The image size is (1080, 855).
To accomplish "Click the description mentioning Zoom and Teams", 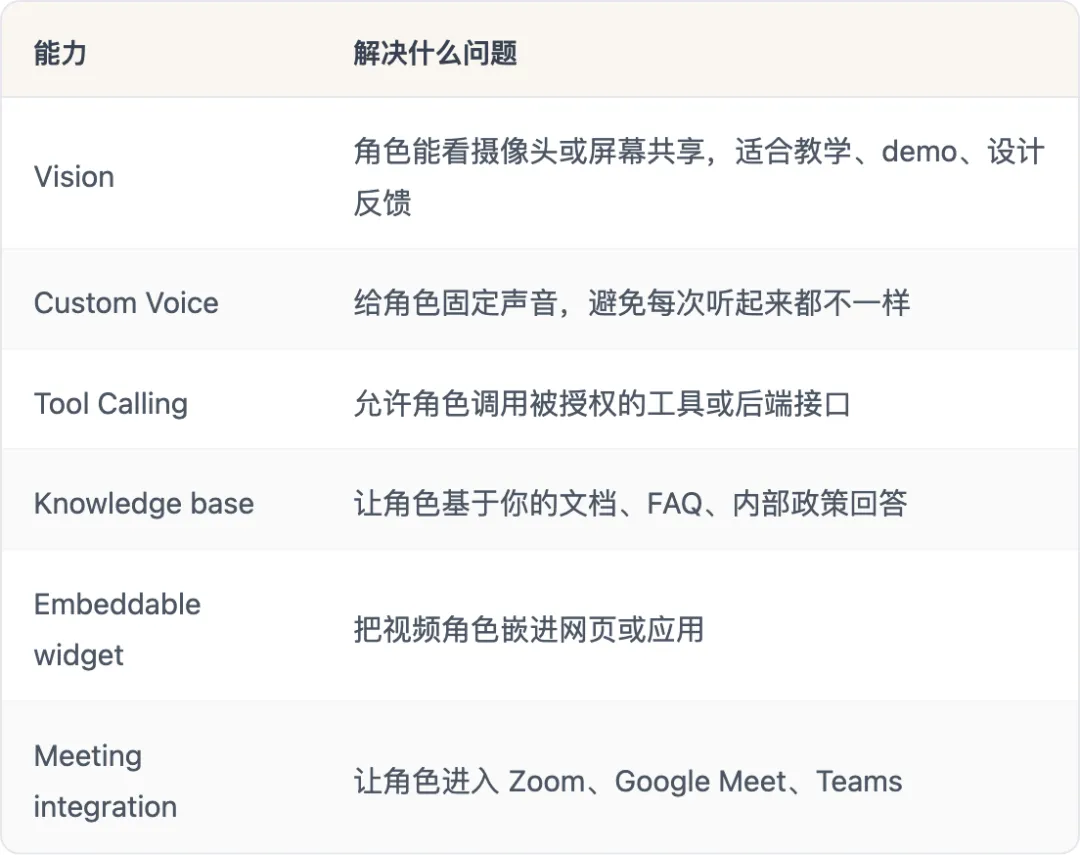I will (627, 781).
